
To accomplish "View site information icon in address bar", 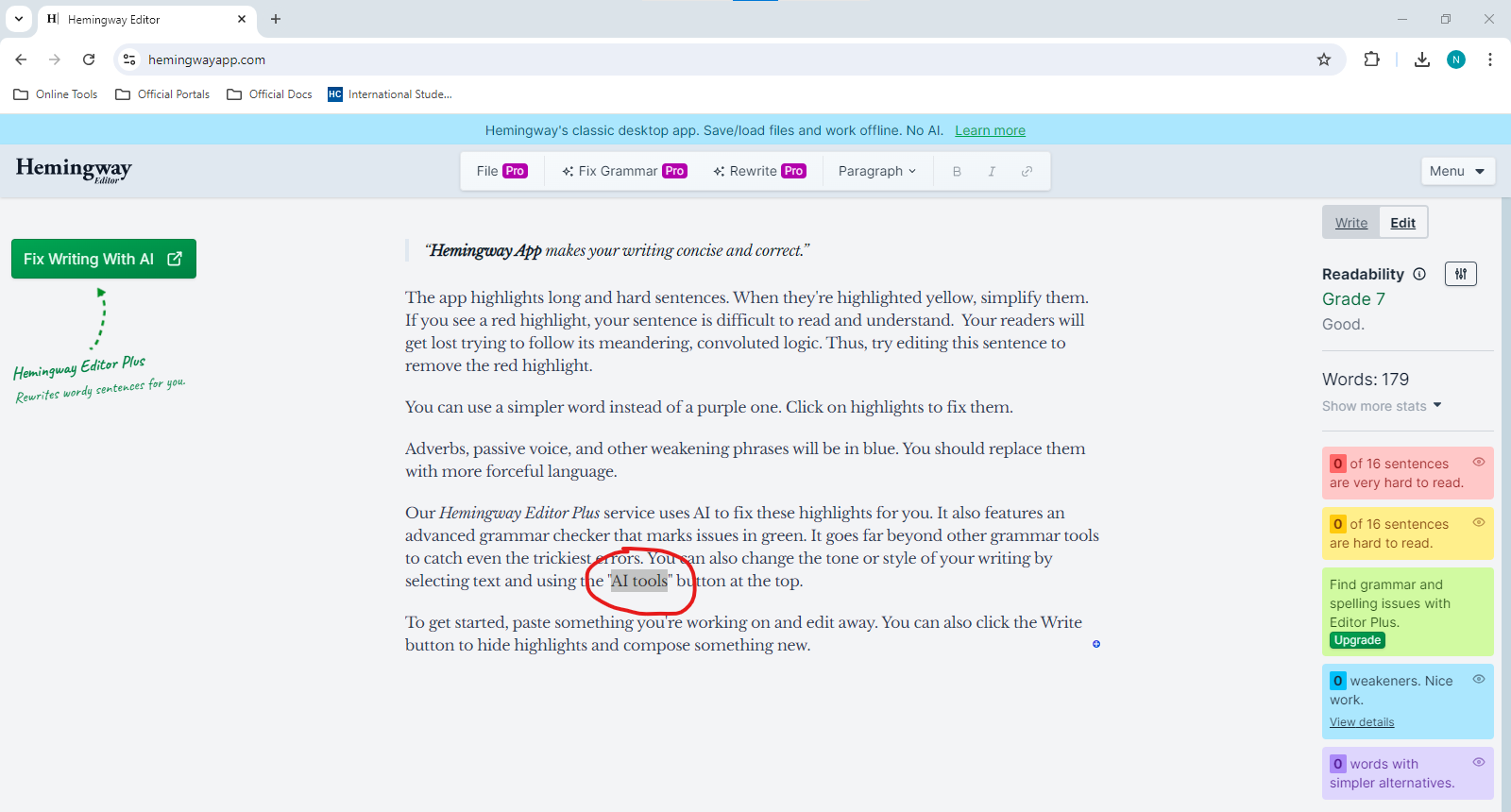I will [x=129, y=59].
